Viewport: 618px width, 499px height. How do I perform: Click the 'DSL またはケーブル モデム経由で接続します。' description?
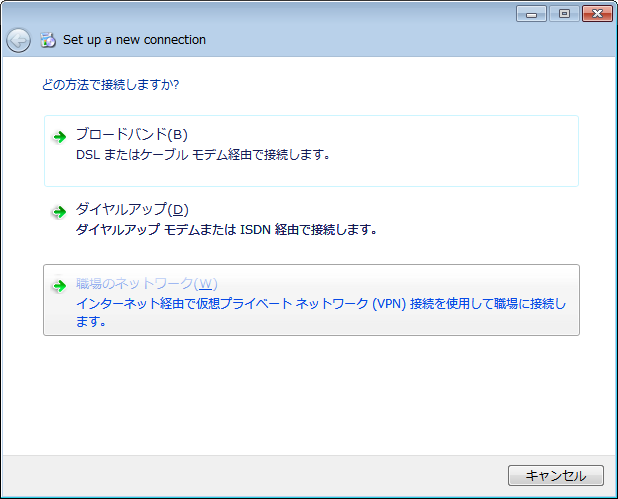point(203,155)
